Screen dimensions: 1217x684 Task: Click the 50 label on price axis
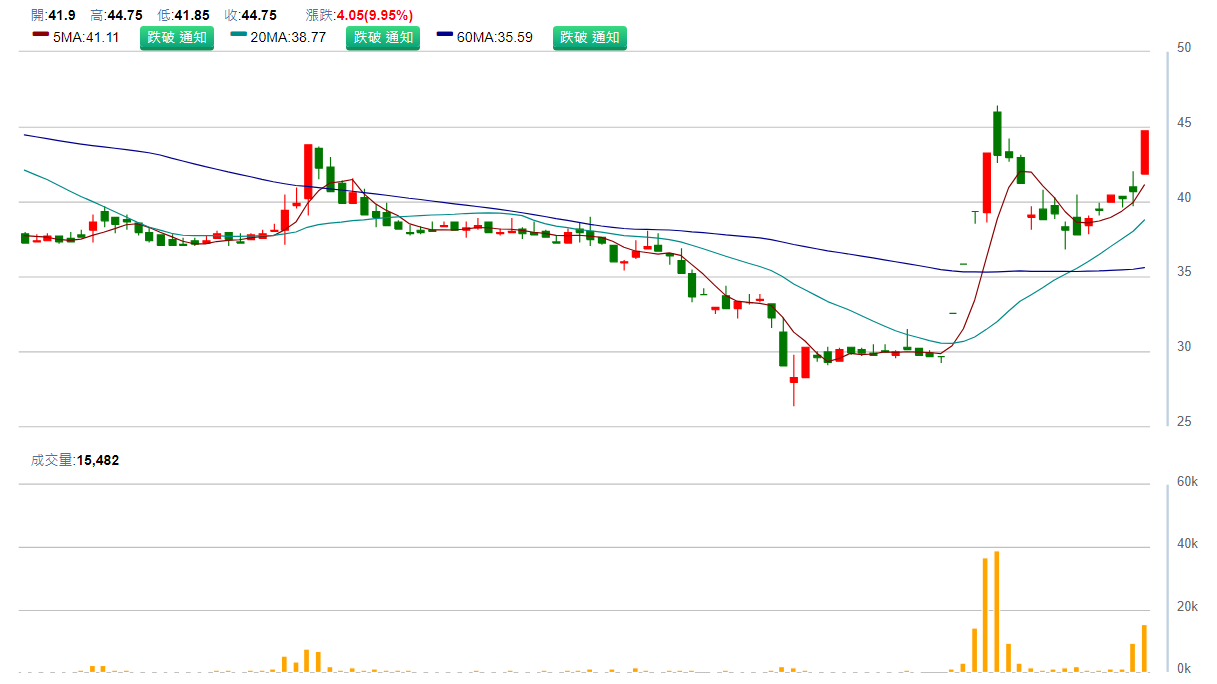1184,48
